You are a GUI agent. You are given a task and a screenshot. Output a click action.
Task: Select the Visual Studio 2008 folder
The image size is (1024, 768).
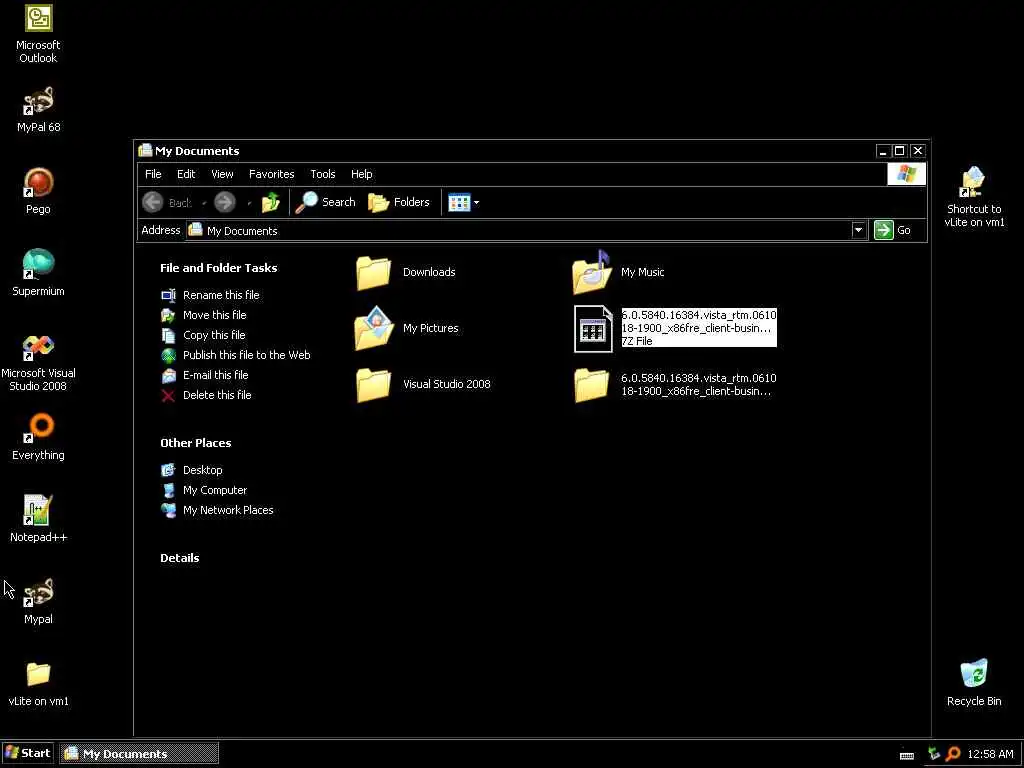click(x=423, y=385)
